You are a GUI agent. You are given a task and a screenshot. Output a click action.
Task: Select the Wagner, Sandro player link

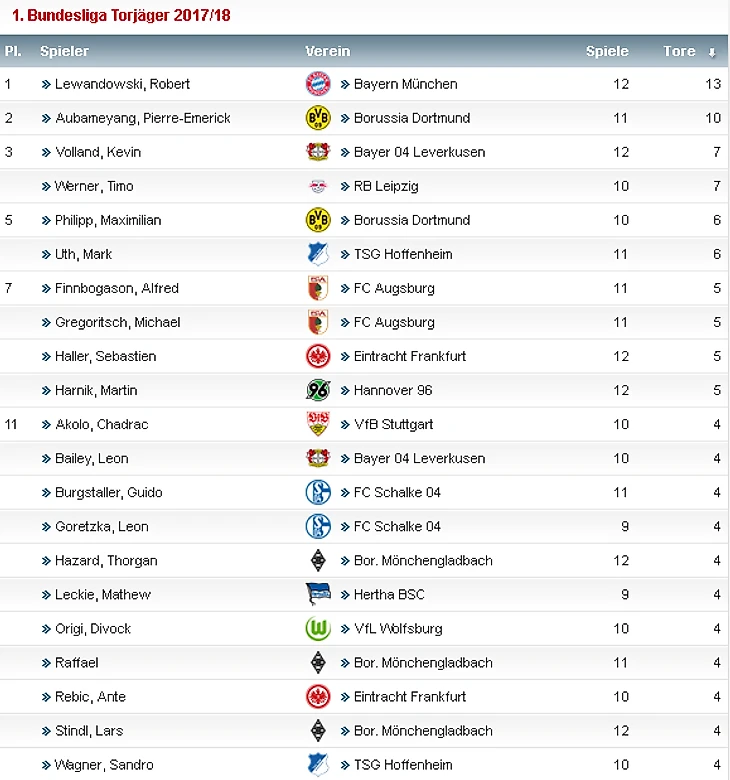[x=104, y=765]
